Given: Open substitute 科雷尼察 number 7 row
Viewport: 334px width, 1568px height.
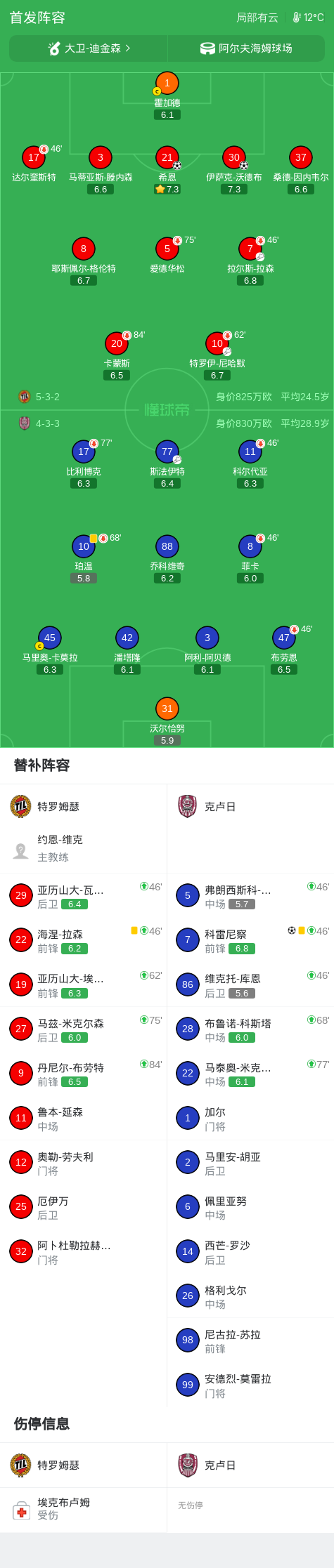Looking at the screenshot, I should [x=250, y=940].
